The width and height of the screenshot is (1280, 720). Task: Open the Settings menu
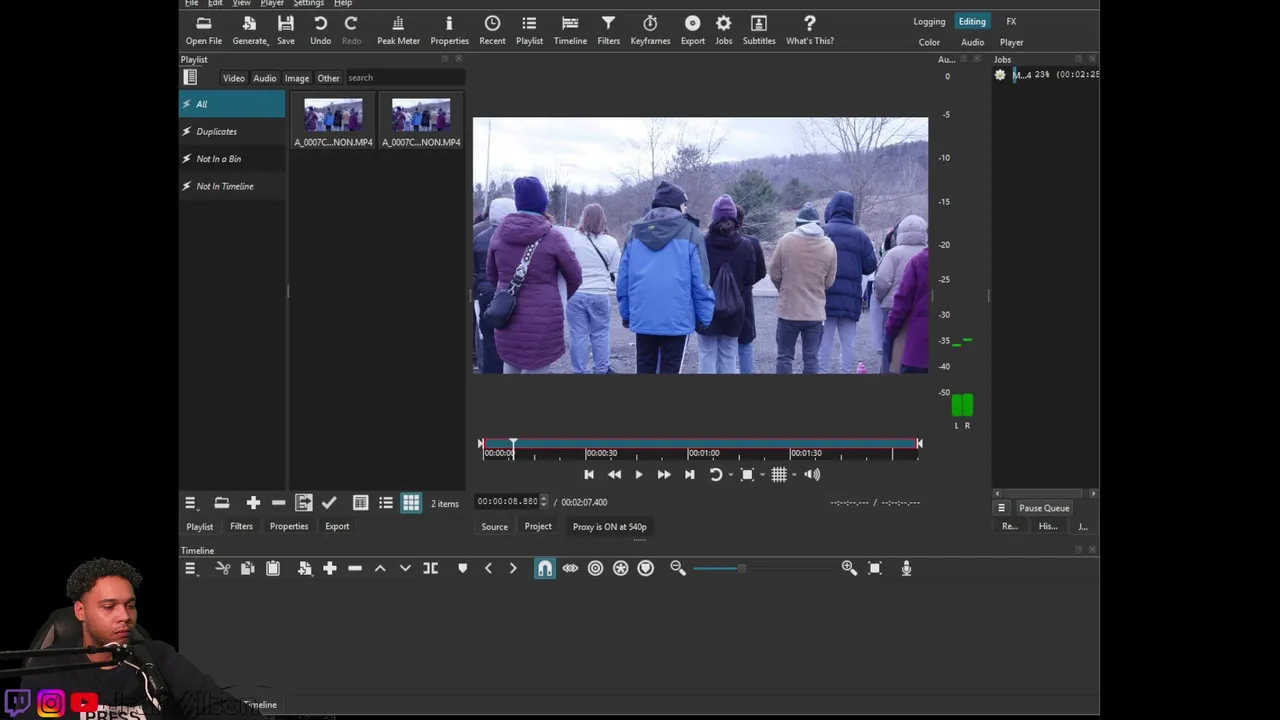pos(308,3)
